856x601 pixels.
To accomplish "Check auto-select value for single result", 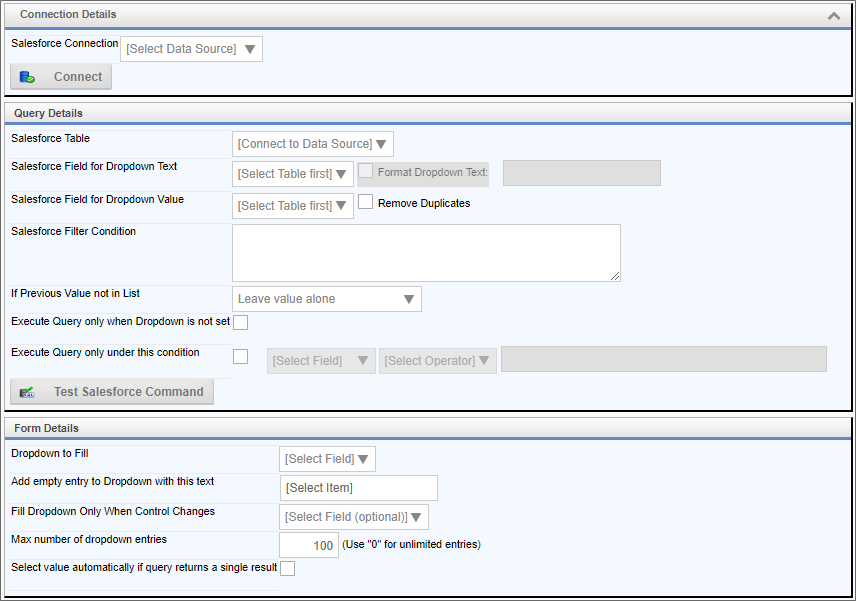I will point(287,568).
